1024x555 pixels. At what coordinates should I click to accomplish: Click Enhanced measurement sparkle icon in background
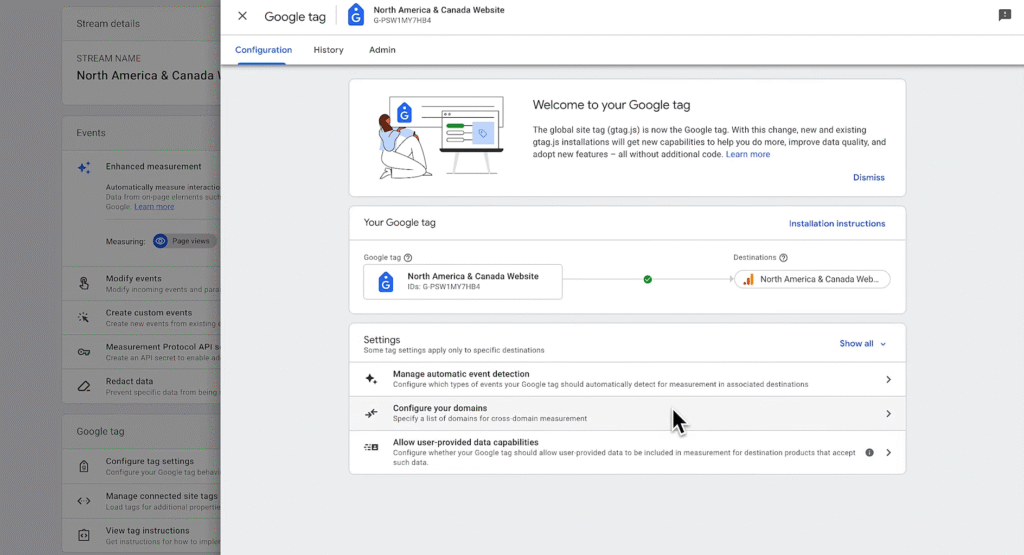[84, 168]
